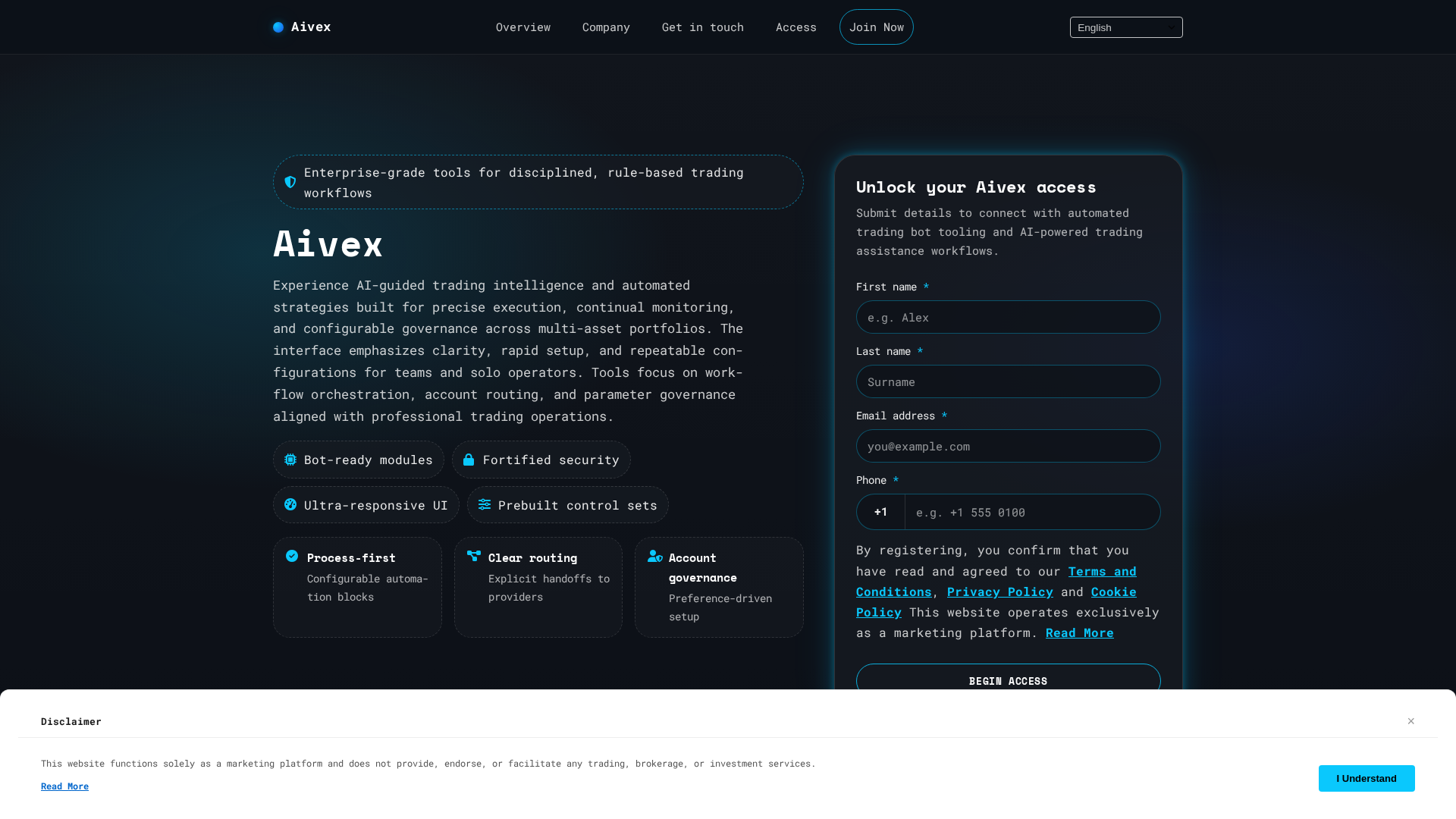This screenshot has height=819, width=1456.
Task: Focus the Email address input field
Action: point(1009,446)
